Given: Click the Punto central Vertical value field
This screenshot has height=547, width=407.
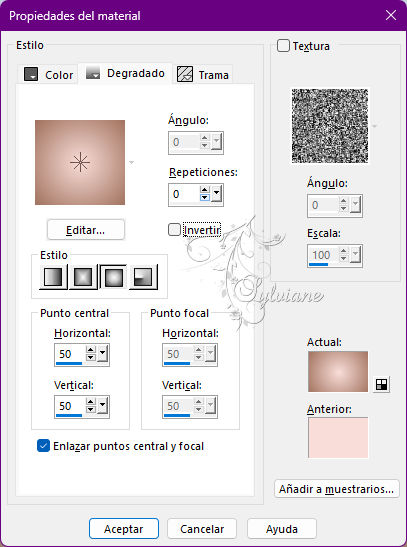Looking at the screenshot, I should point(69,406).
